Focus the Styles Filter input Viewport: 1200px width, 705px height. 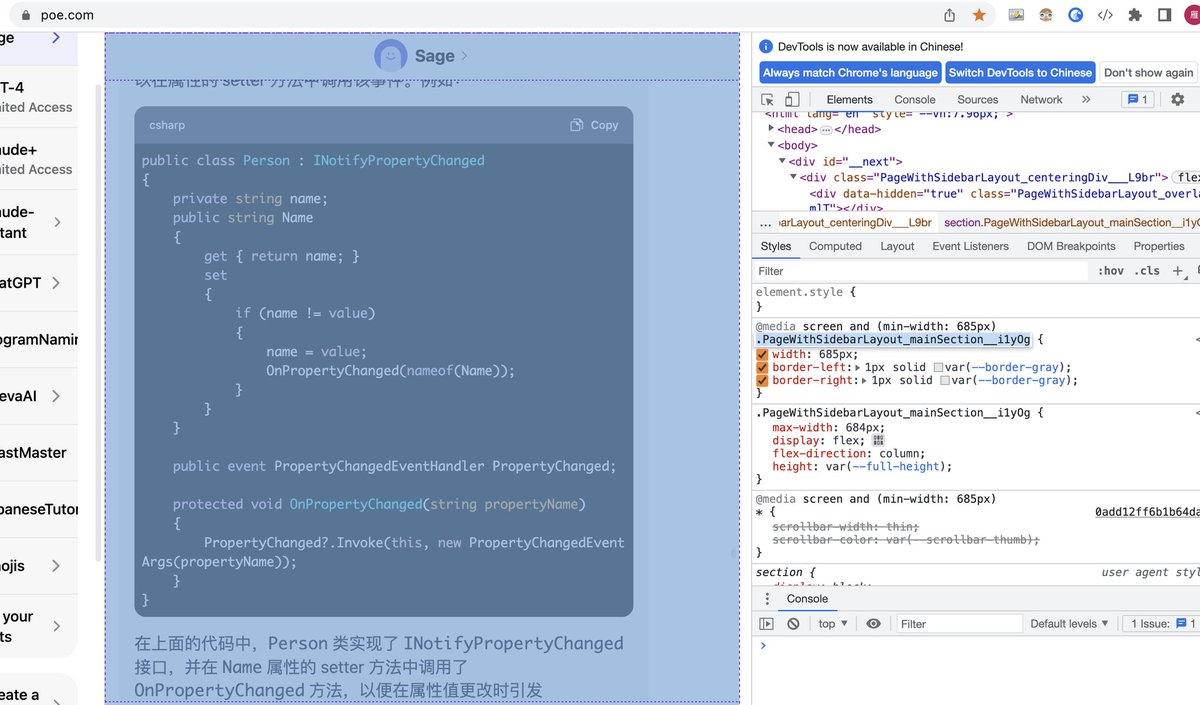pyautogui.click(x=920, y=271)
